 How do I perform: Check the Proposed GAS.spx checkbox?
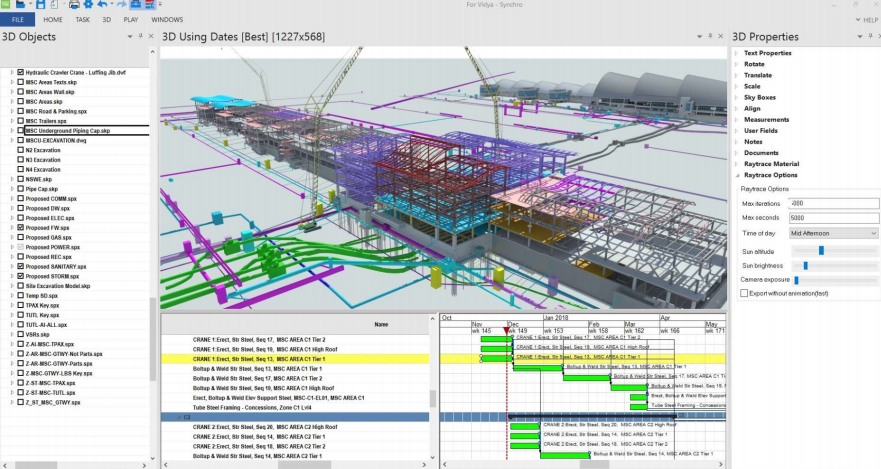[x=21, y=238]
